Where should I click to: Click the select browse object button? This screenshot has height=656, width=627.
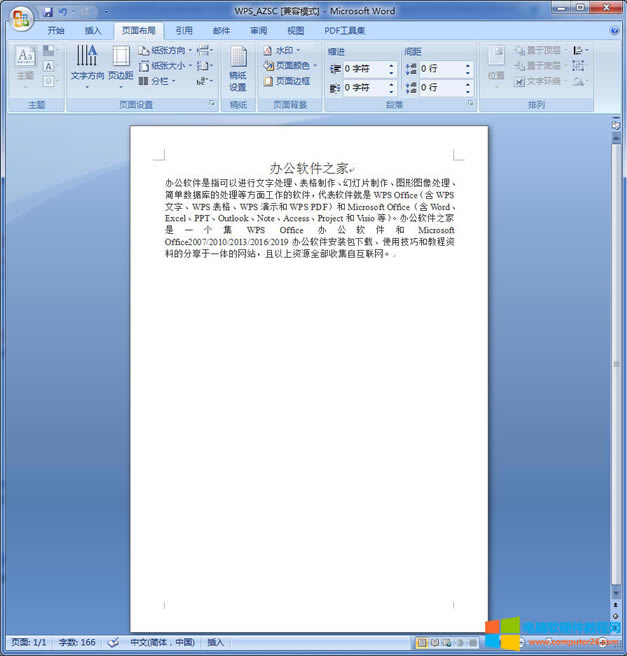[x=616, y=616]
